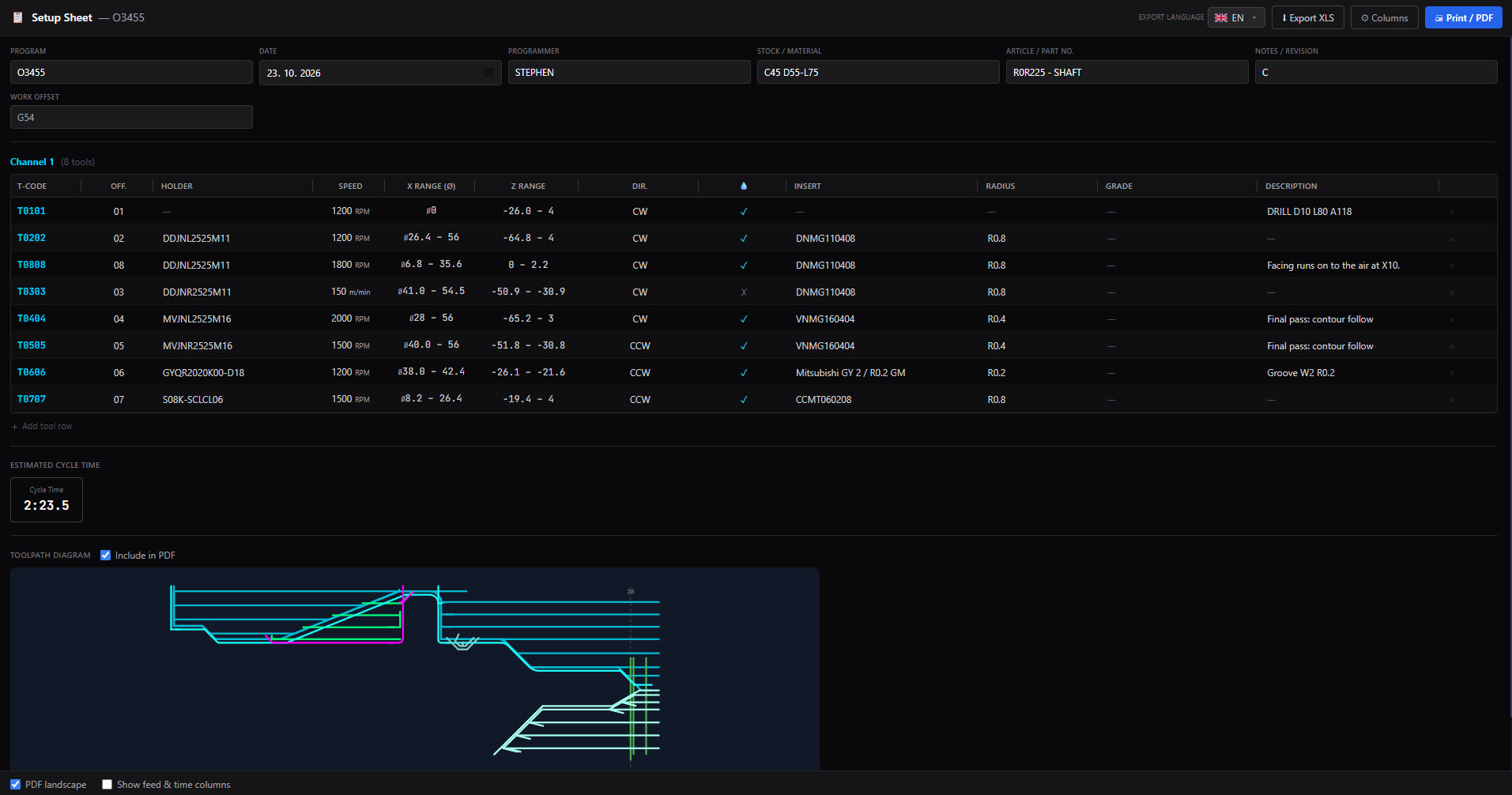Click the Setup Sheet clipboard icon
The width and height of the screenshot is (1512, 795).
[17, 17]
